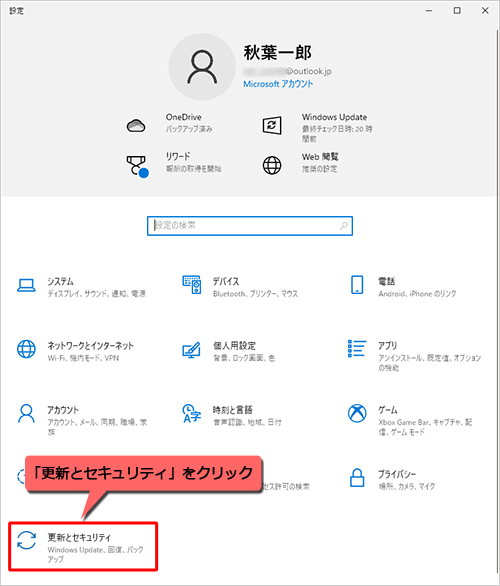Click the Windows Update status icon

coord(272,126)
